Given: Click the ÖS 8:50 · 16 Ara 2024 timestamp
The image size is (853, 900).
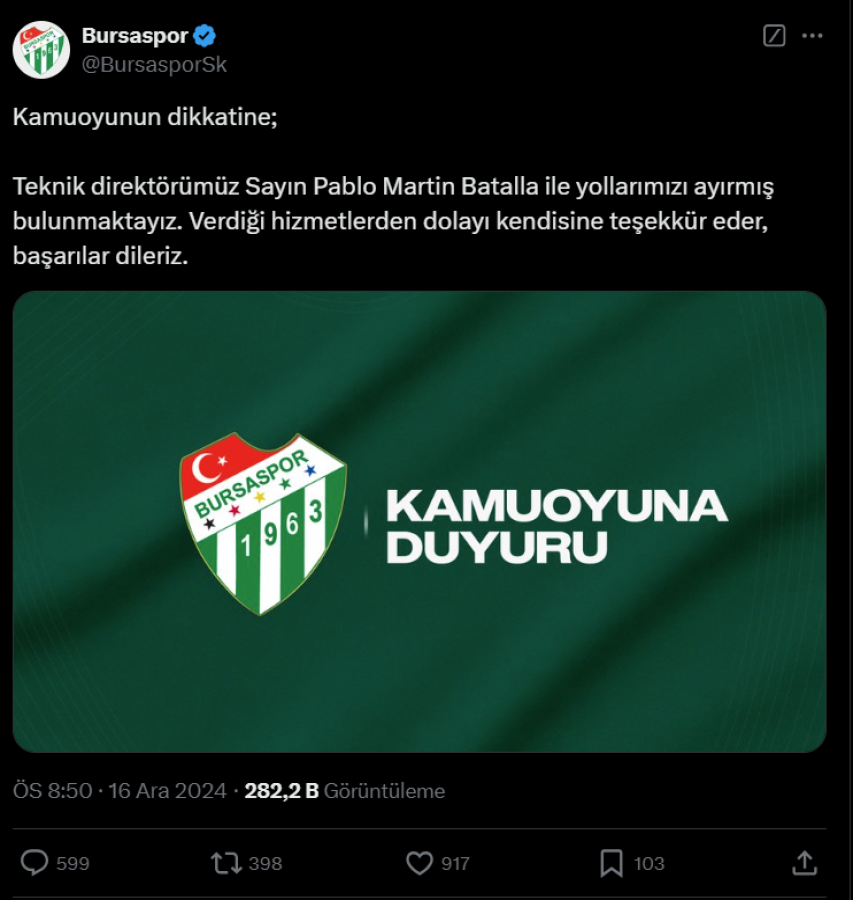Looking at the screenshot, I should coord(120,791).
